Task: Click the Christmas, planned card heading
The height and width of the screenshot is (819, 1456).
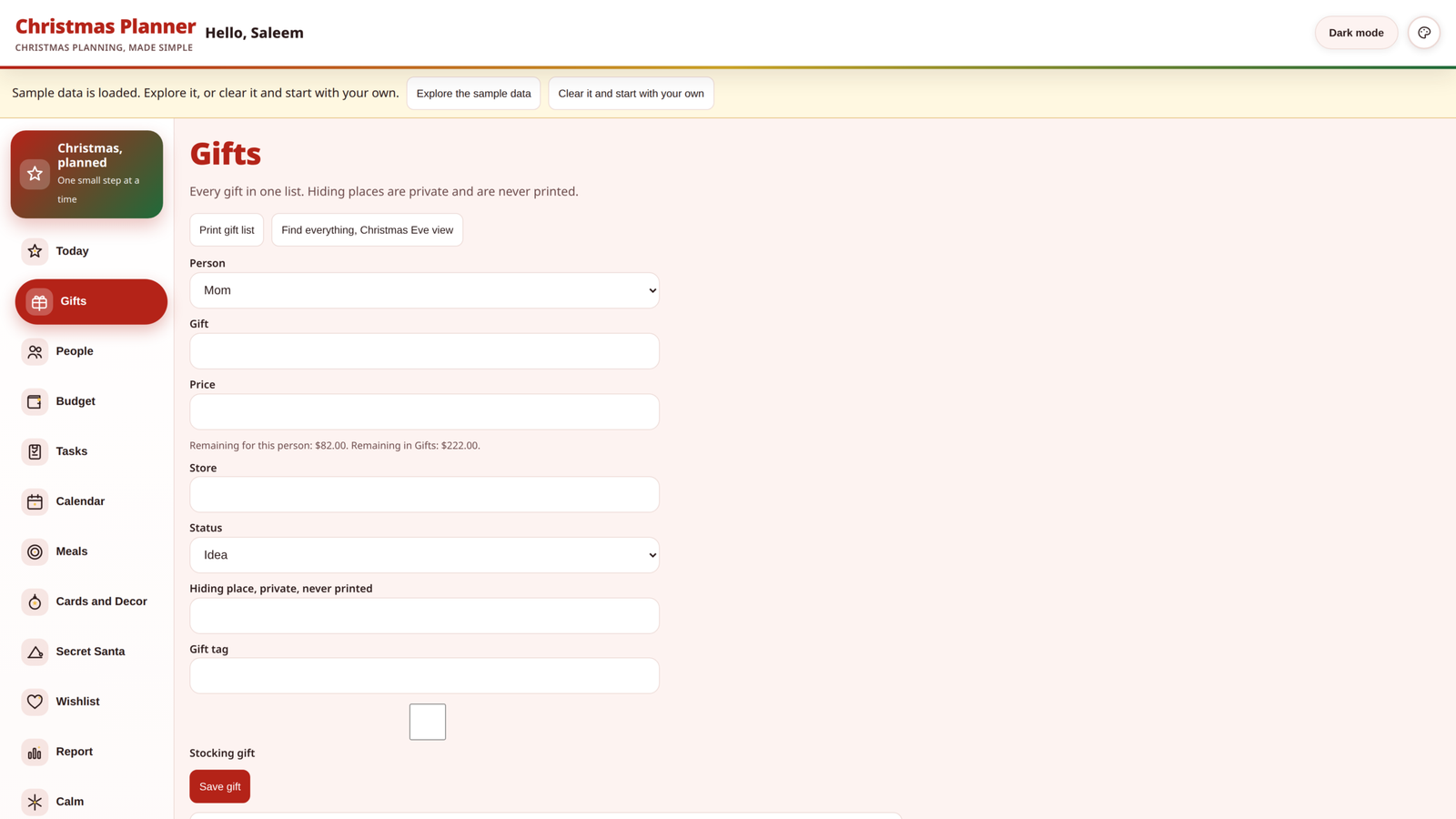Action: pos(90,156)
